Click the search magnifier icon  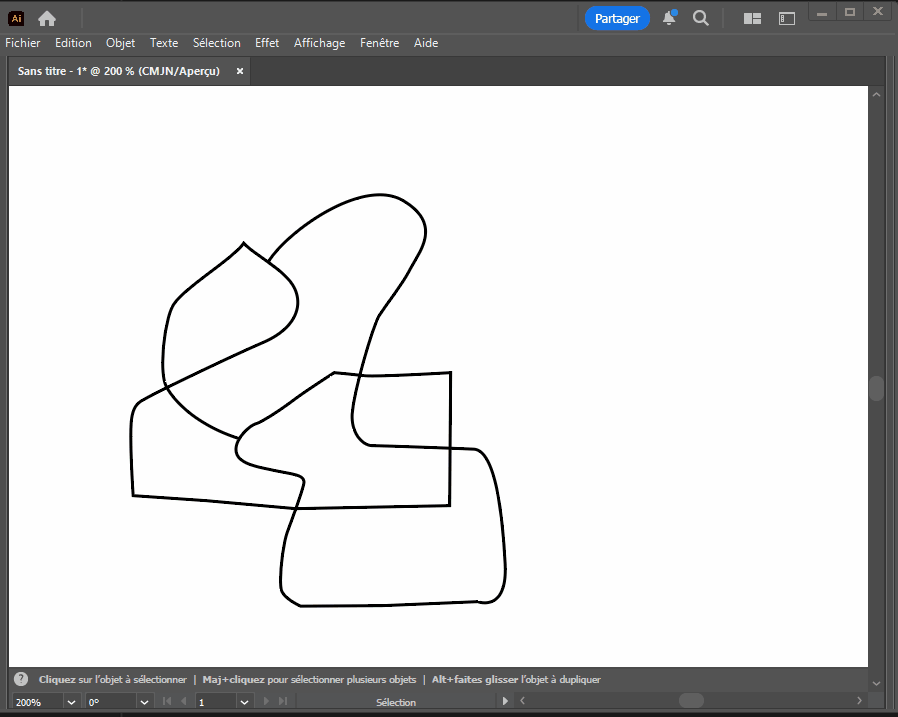(x=701, y=18)
